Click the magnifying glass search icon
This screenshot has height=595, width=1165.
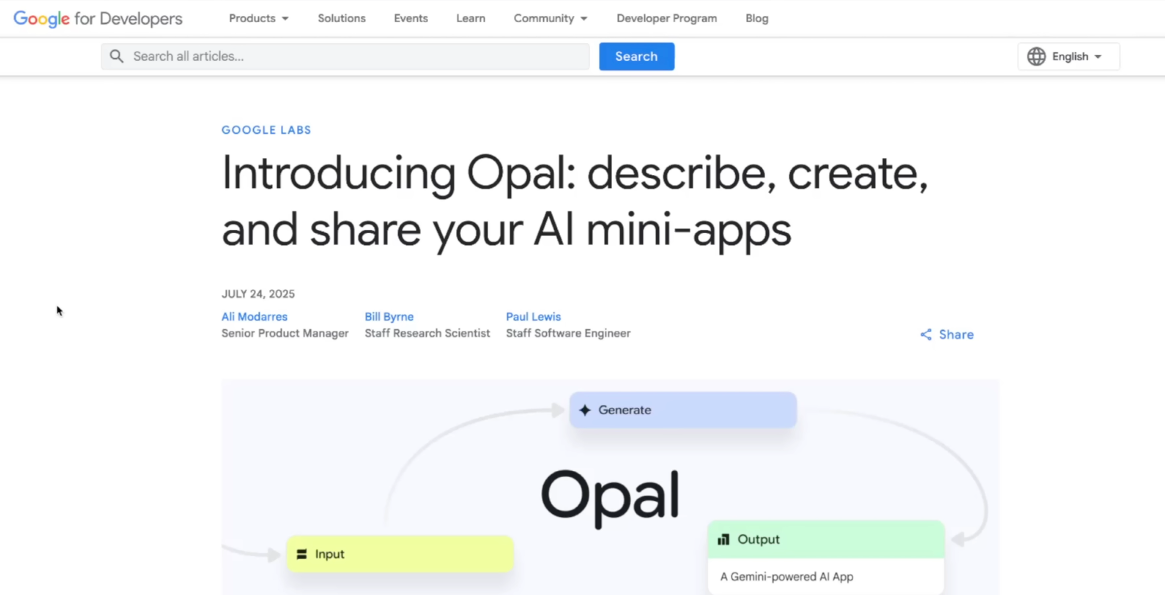coord(117,56)
